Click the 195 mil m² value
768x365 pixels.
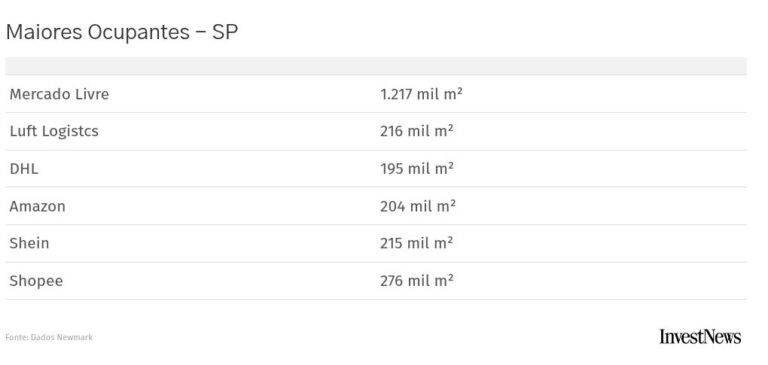click(x=417, y=169)
